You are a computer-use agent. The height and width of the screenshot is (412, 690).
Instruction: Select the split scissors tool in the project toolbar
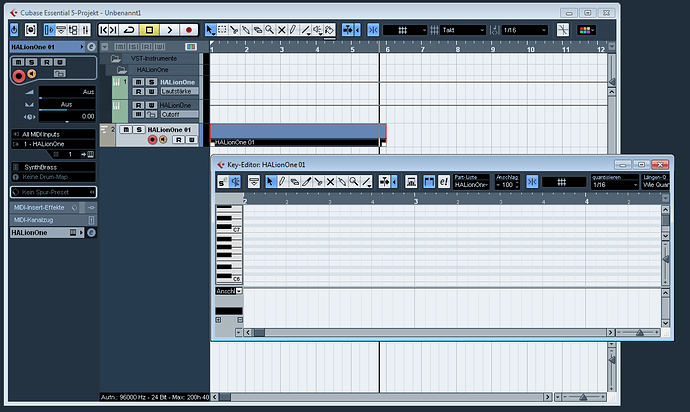[234, 30]
